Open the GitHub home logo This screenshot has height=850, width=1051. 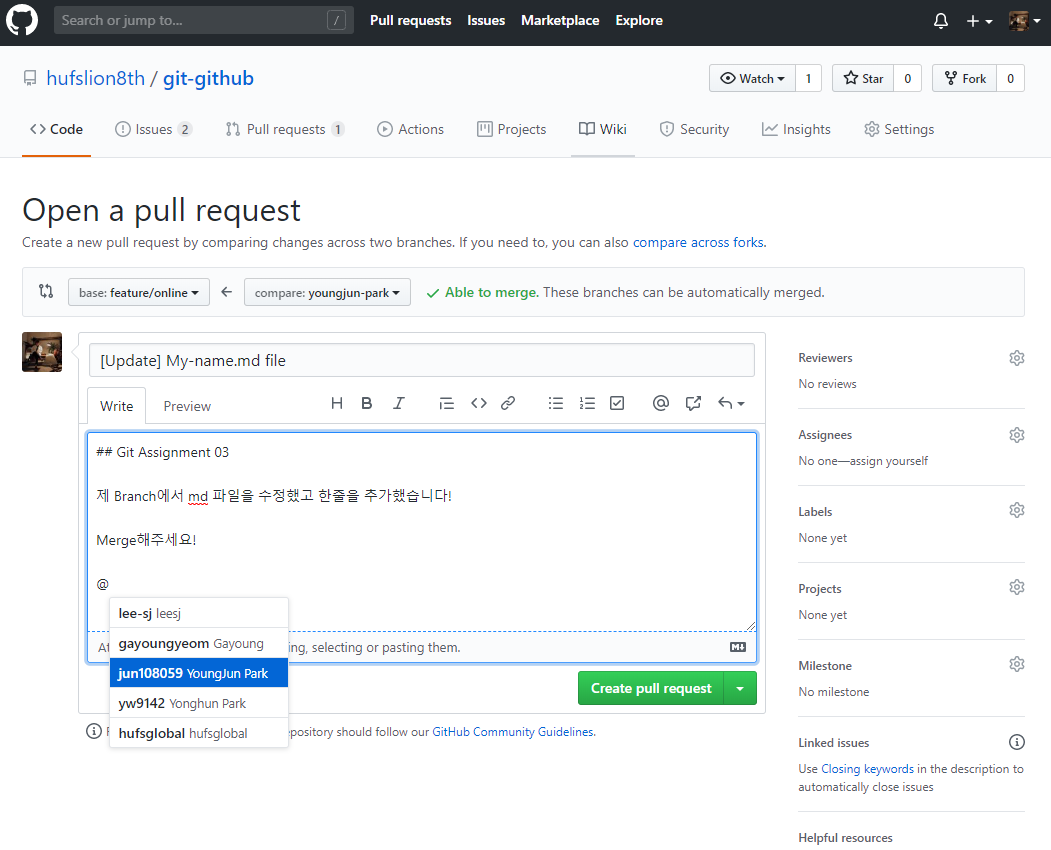(x=21, y=20)
